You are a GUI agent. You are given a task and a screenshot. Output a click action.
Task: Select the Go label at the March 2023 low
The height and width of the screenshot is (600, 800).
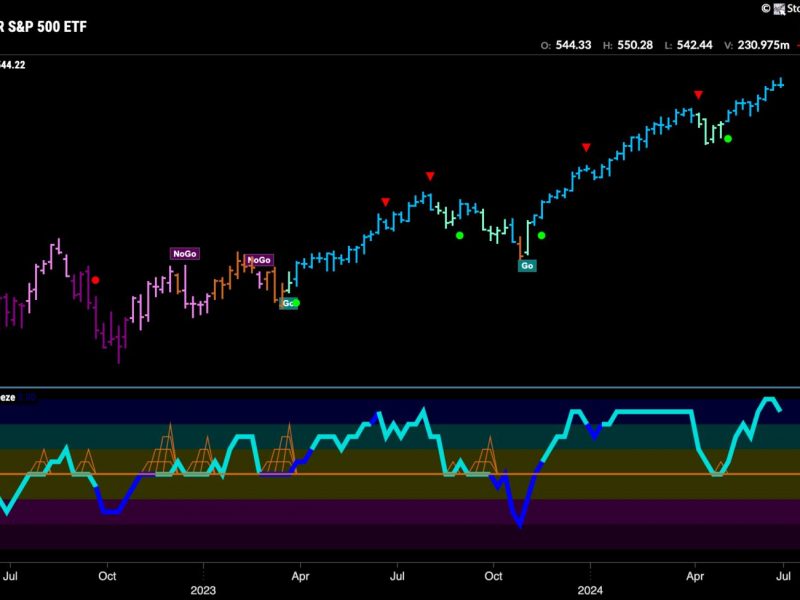coord(287,303)
